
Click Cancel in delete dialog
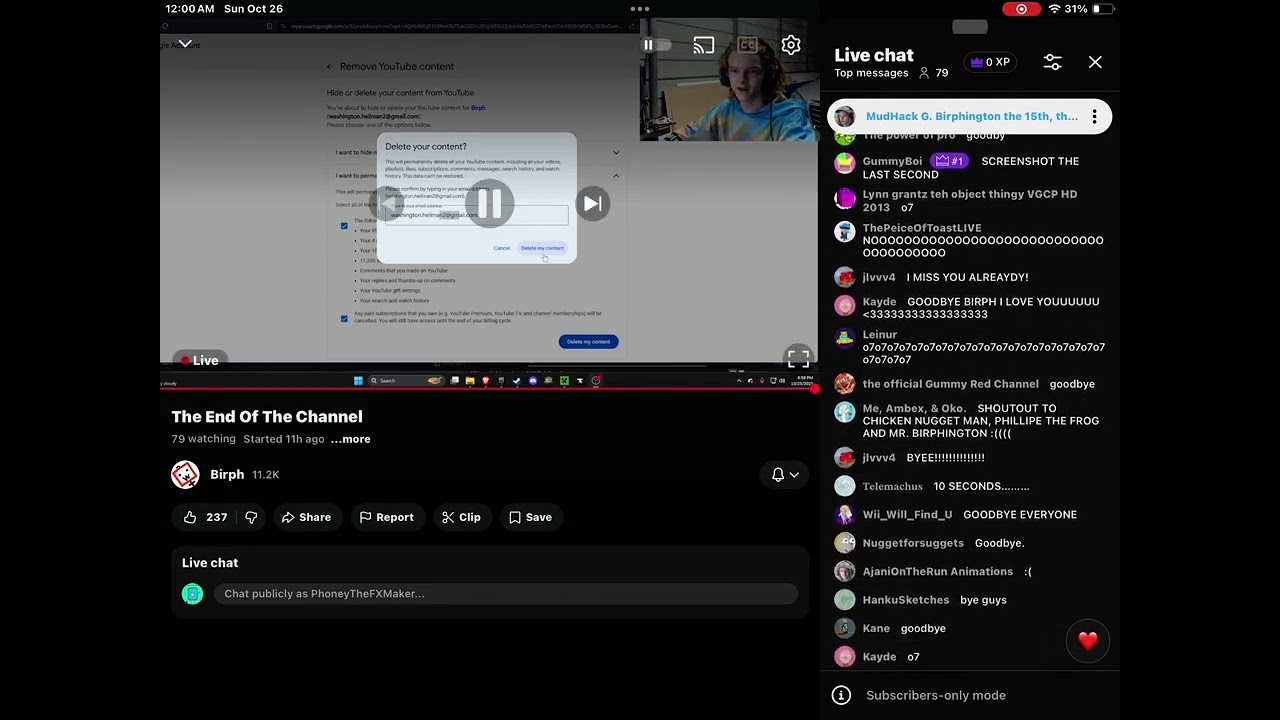pyautogui.click(x=501, y=248)
